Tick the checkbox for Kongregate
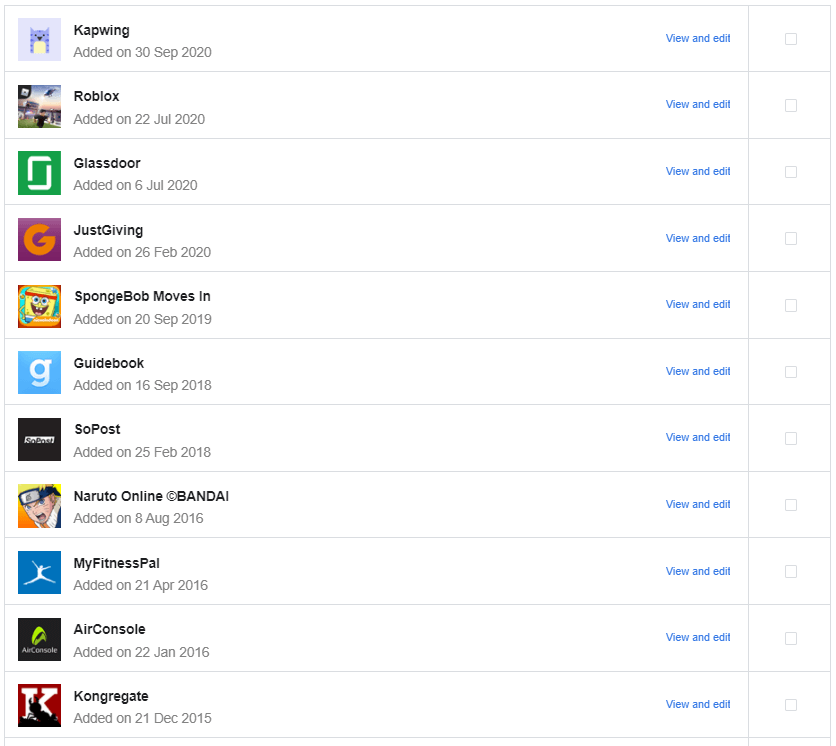The width and height of the screenshot is (836, 746). click(x=790, y=704)
